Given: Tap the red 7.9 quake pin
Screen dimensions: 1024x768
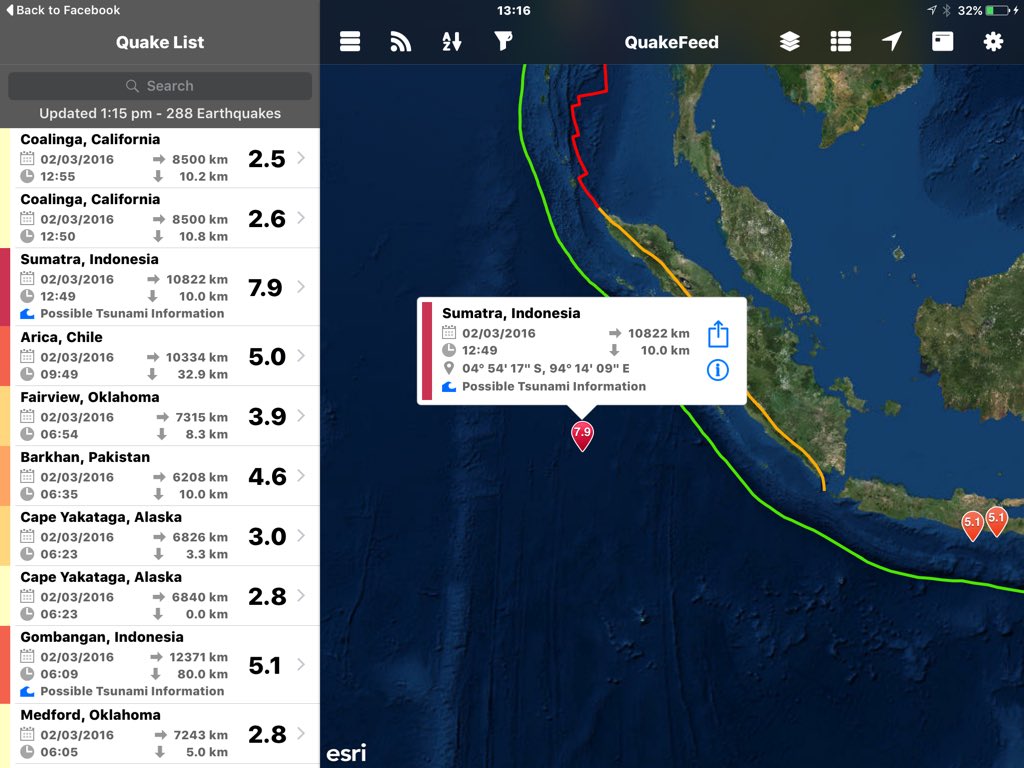Looking at the screenshot, I should click(x=582, y=436).
